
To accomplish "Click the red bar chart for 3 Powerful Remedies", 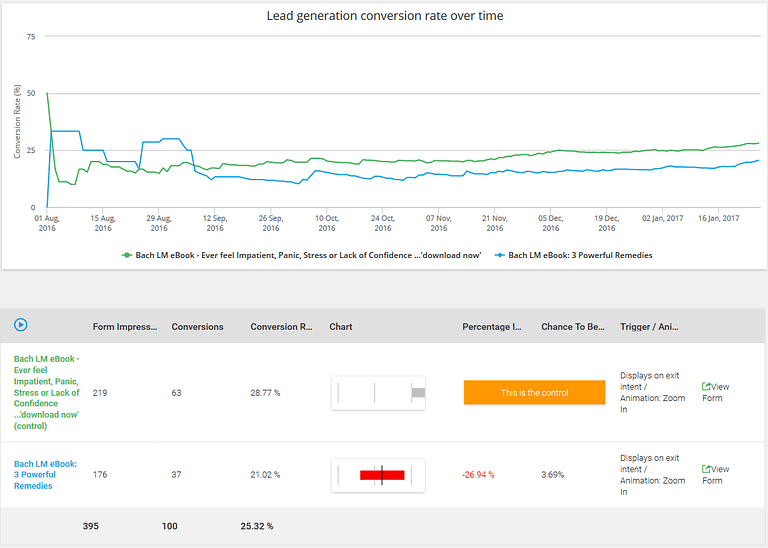I will point(381,475).
